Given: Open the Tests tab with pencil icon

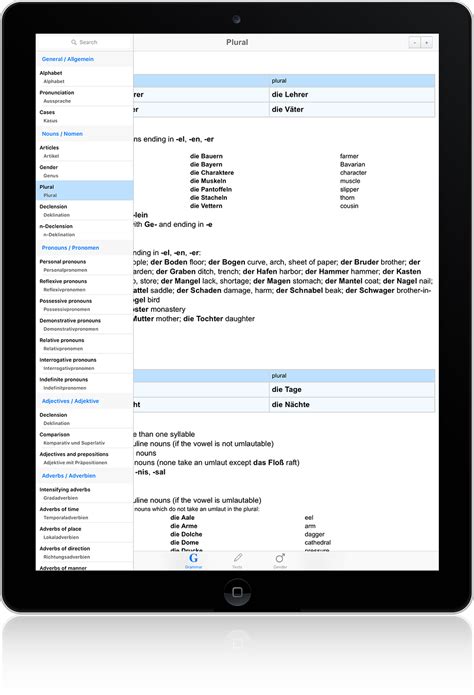Looking at the screenshot, I should coord(238,560).
